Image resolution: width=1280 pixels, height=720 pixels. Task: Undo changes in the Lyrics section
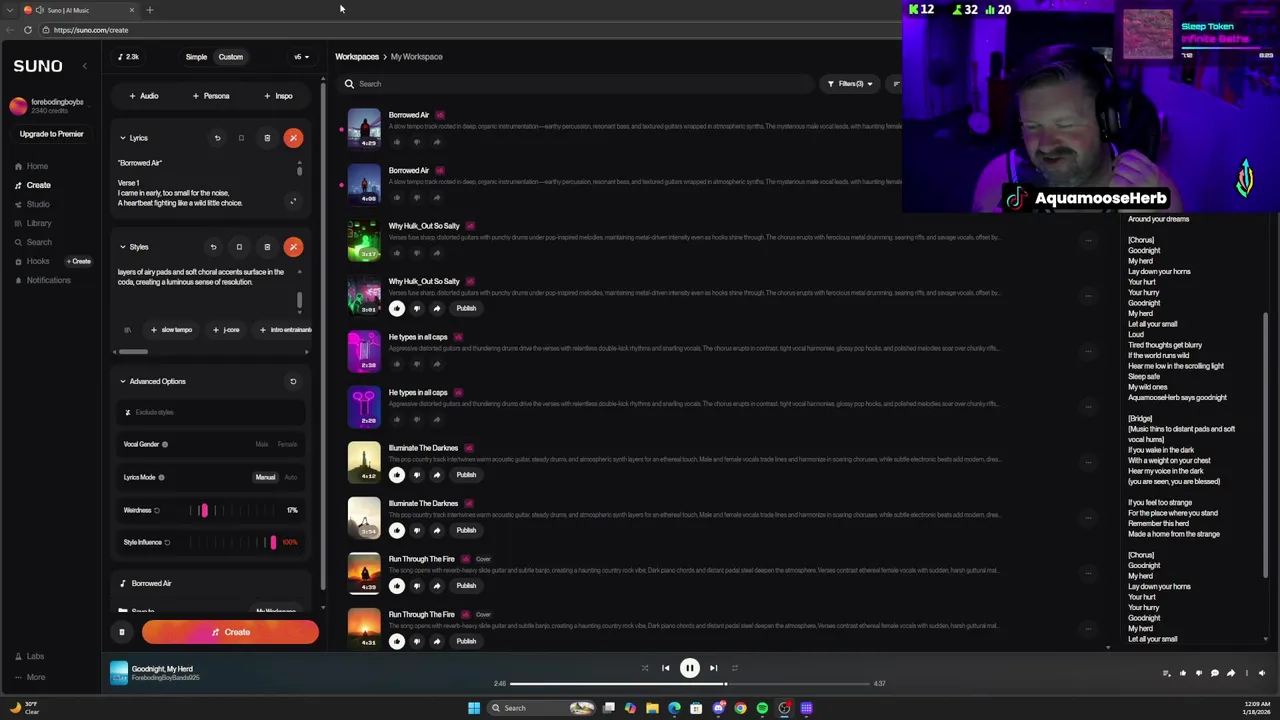217,138
